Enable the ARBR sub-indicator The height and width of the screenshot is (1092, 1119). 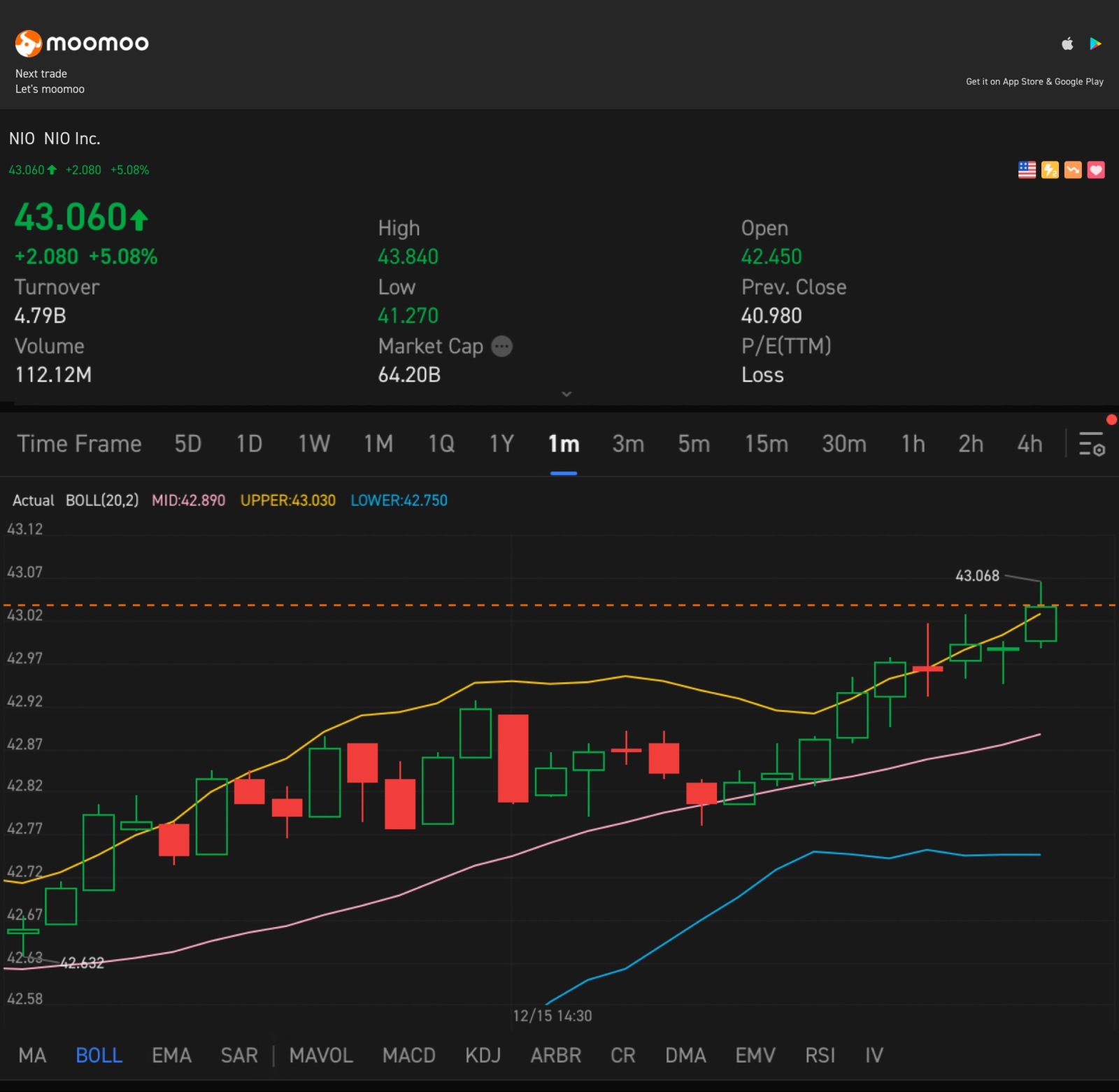(x=556, y=1056)
